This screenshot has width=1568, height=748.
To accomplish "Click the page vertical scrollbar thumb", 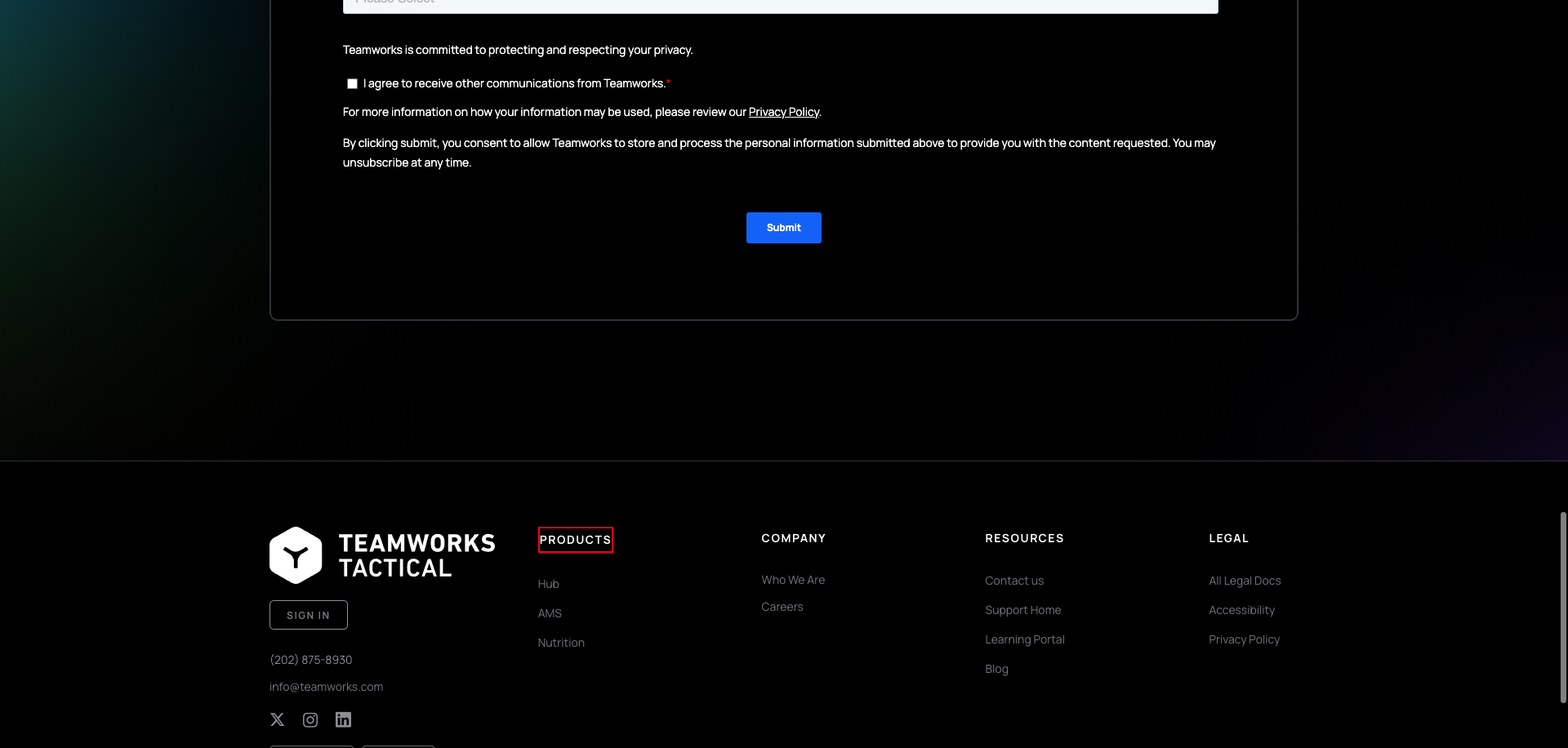I will [1563, 607].
